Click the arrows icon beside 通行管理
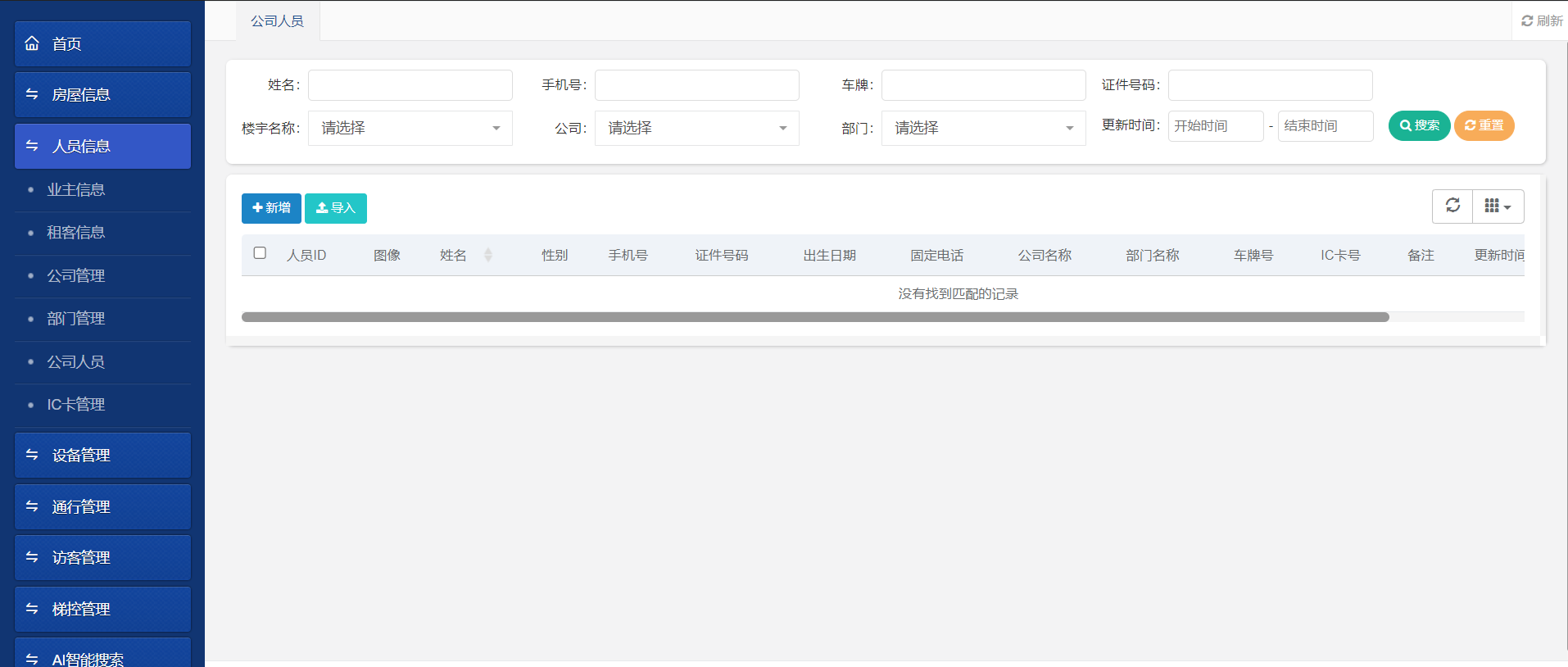This screenshot has width=1568, height=667. coord(32,506)
